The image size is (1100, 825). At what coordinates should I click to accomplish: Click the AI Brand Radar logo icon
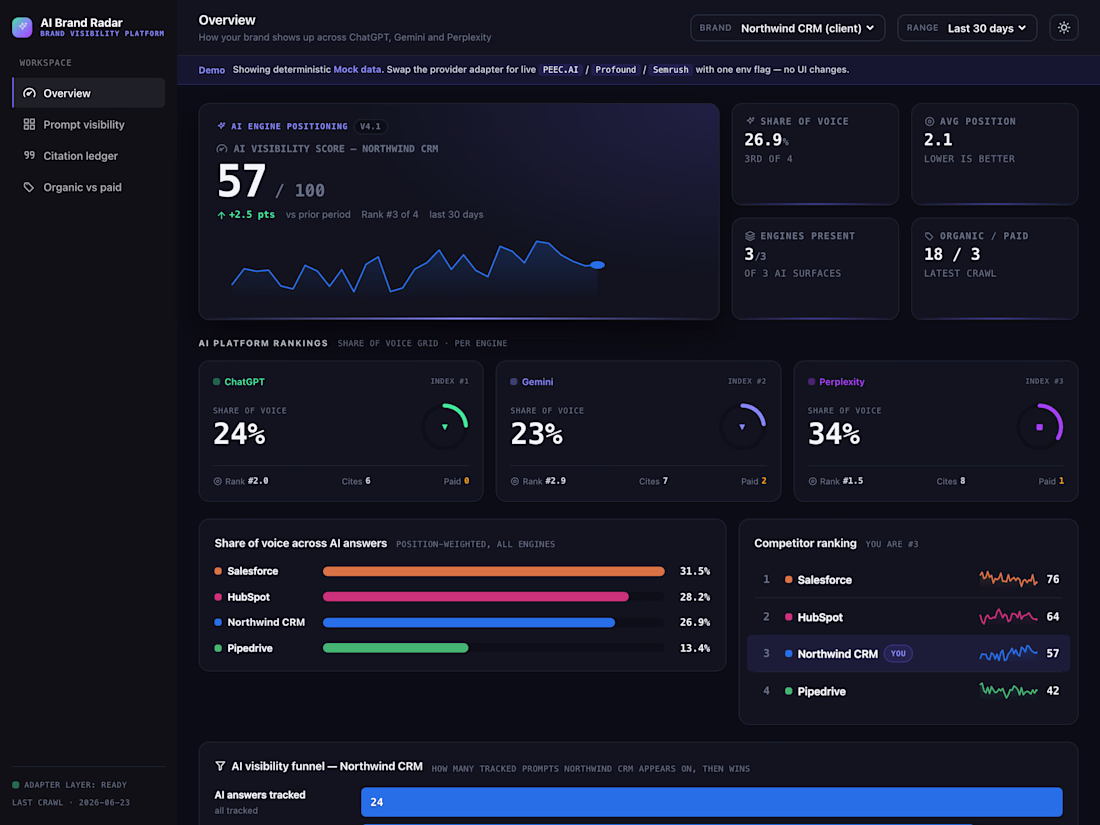point(22,27)
